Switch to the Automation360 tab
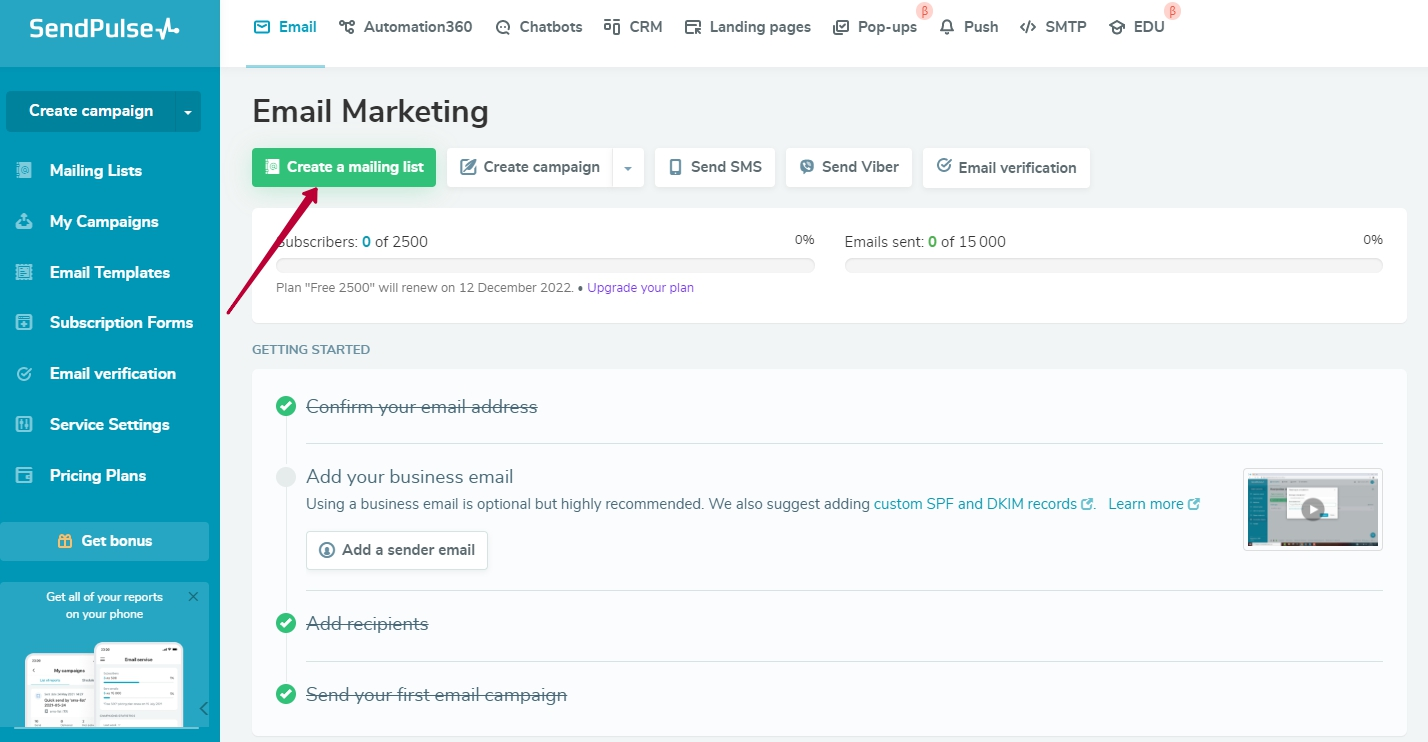 (405, 27)
